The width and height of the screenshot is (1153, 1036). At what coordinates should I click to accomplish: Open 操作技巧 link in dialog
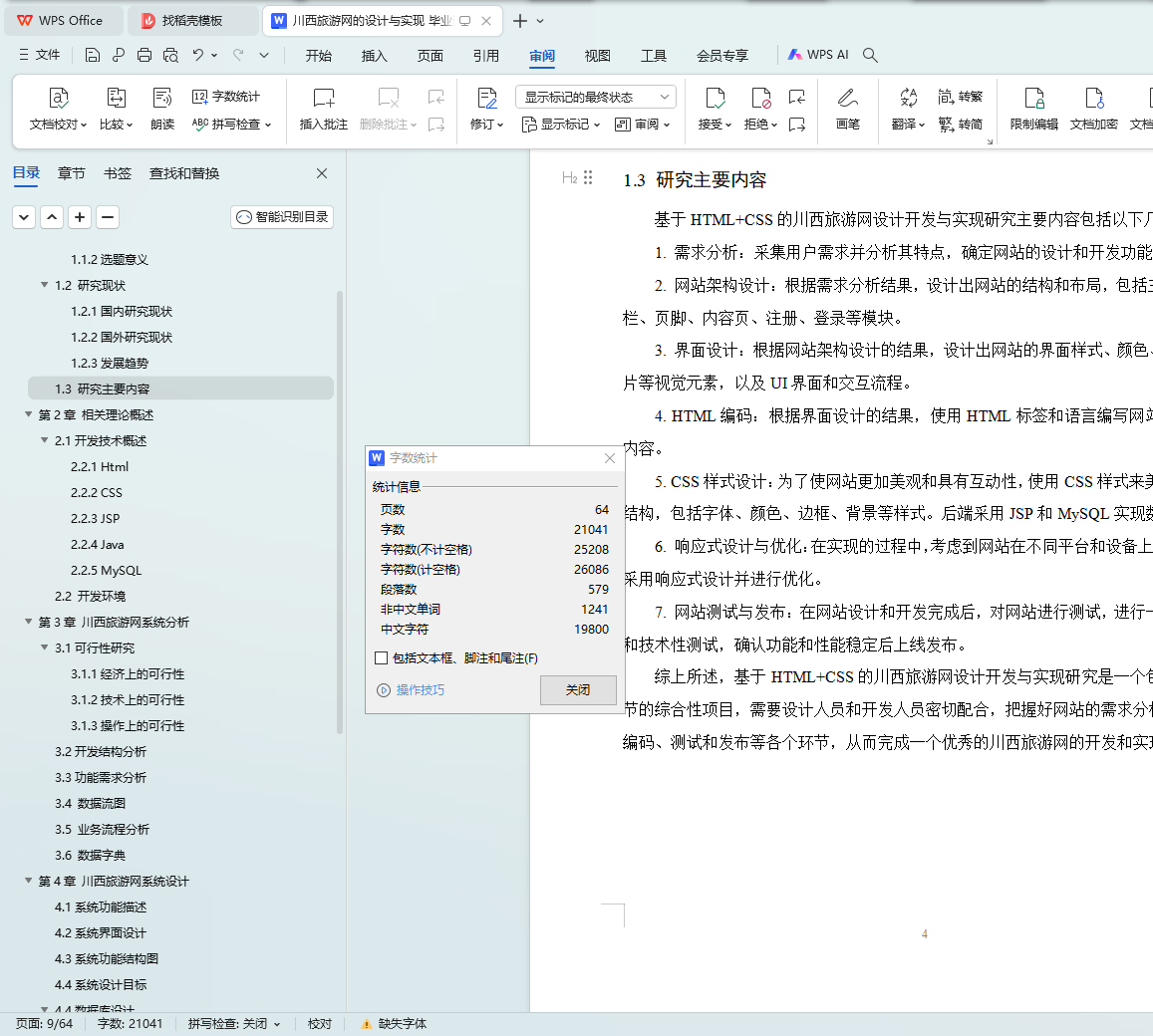coord(411,689)
